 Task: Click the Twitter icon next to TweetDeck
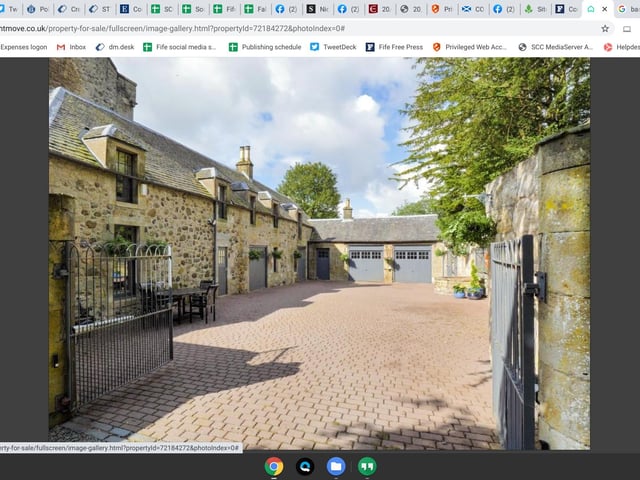pyautogui.click(x=314, y=47)
